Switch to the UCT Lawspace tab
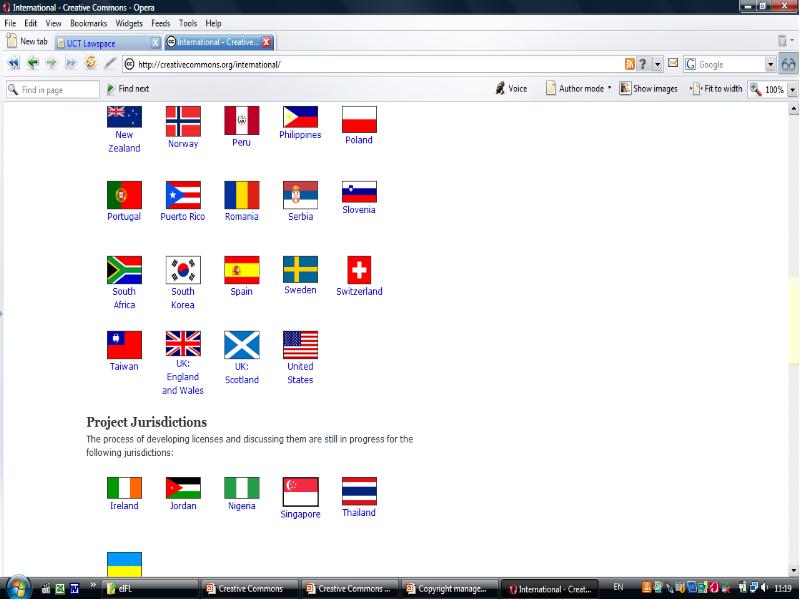This screenshot has height=600, width=800. (105, 42)
